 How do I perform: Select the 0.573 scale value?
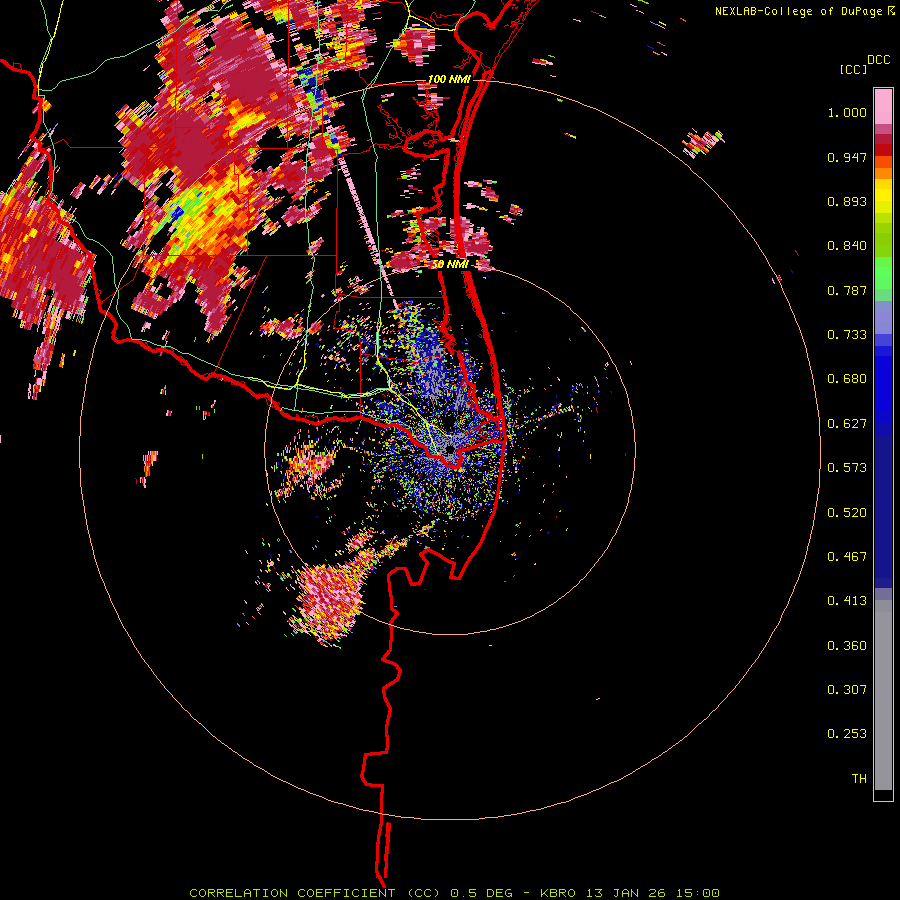tap(847, 468)
